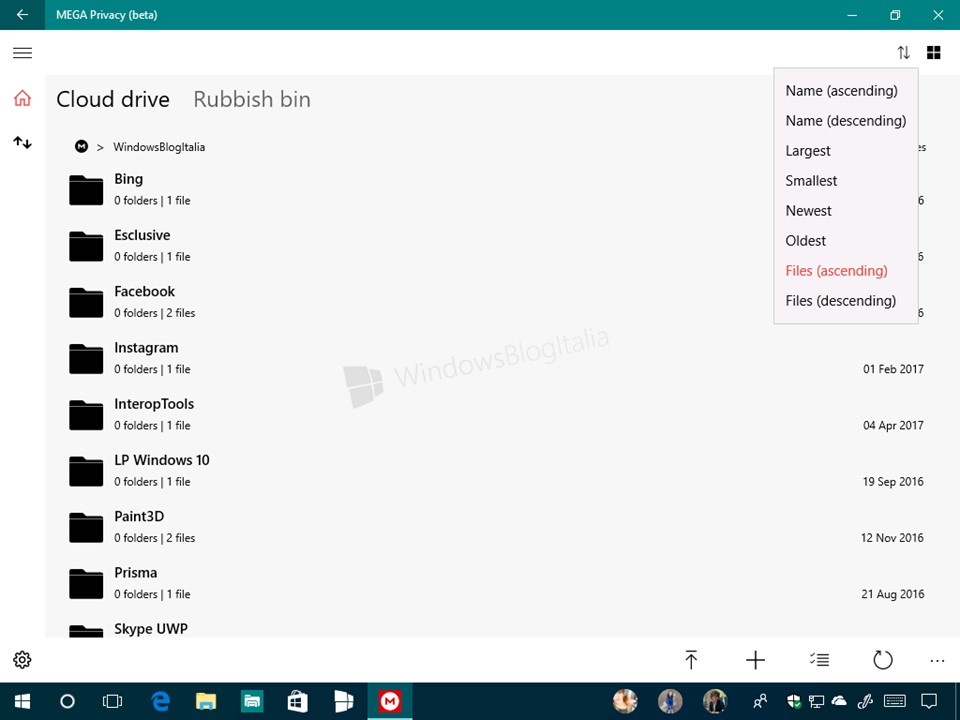Select Files (ascending) sort option
The height and width of the screenshot is (720, 960).
tap(836, 271)
